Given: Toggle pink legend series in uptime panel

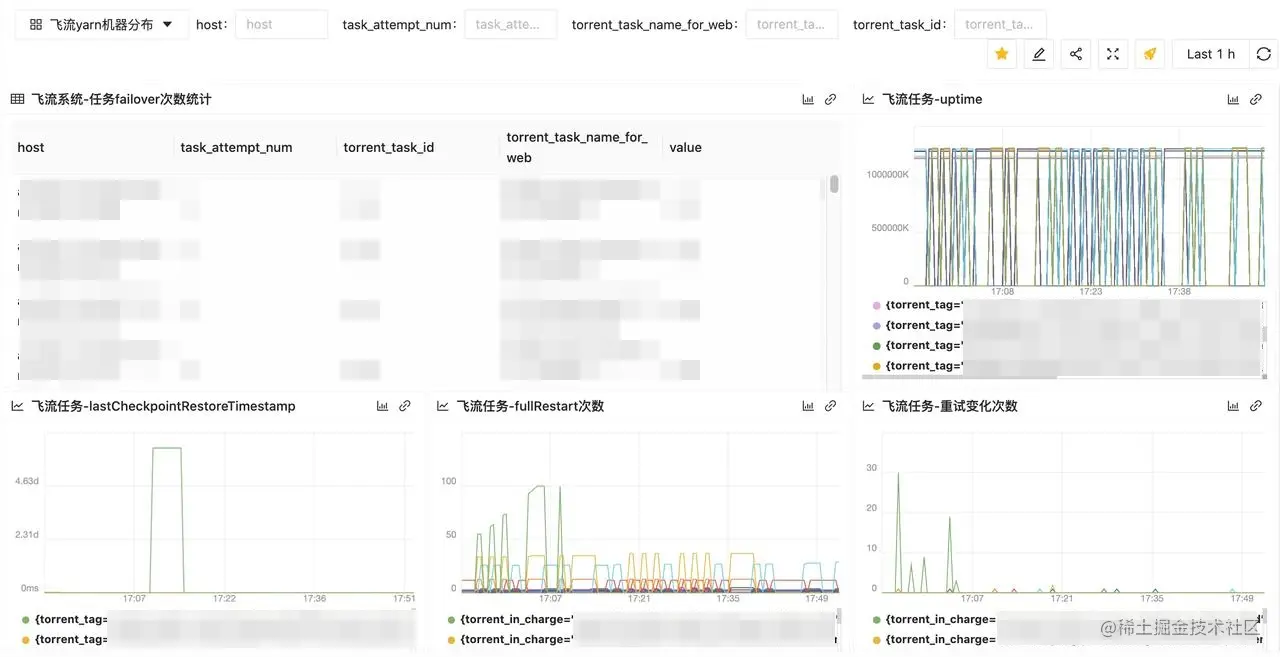Looking at the screenshot, I should click(x=877, y=305).
